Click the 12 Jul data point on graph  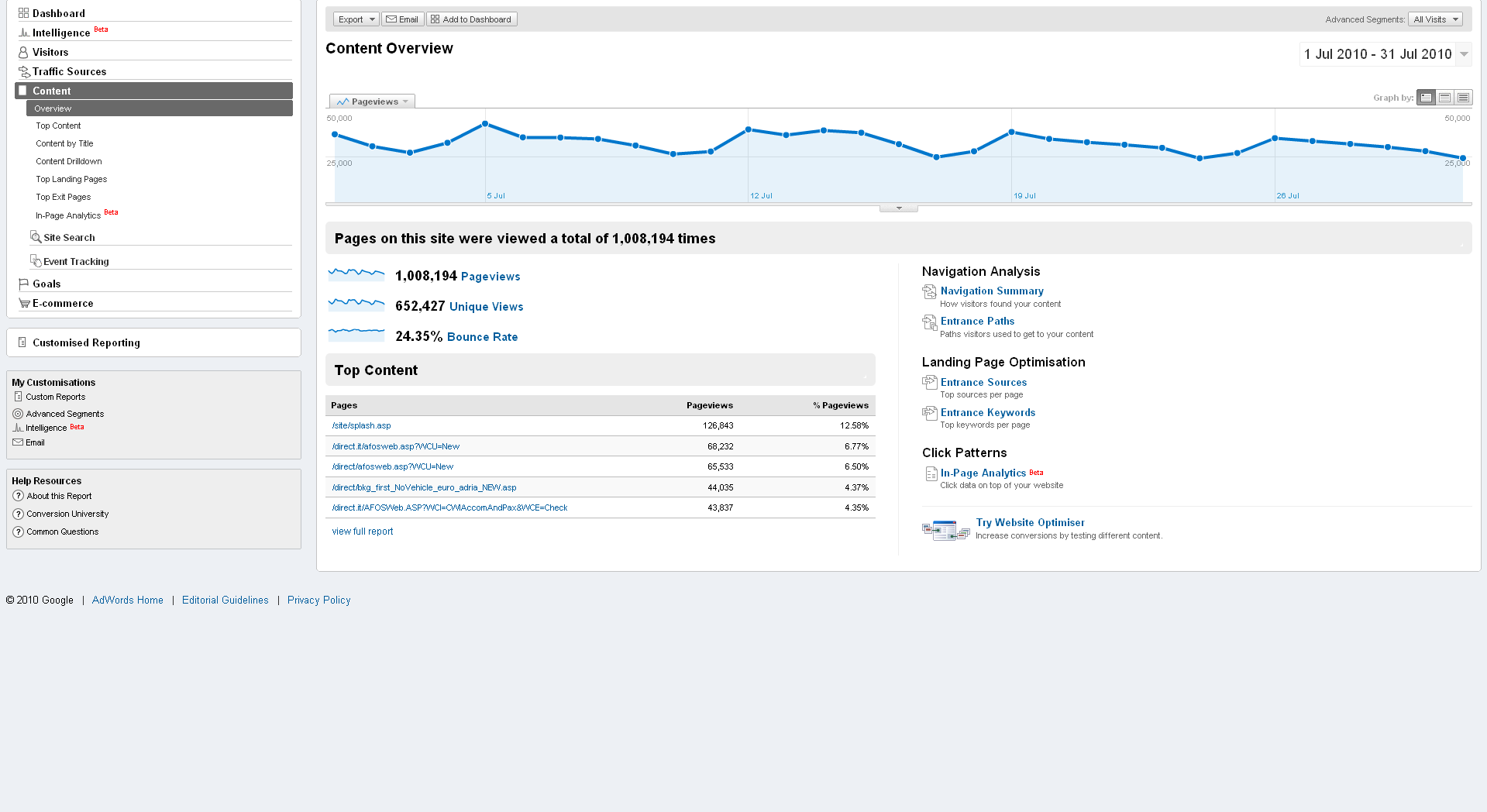[x=749, y=129]
